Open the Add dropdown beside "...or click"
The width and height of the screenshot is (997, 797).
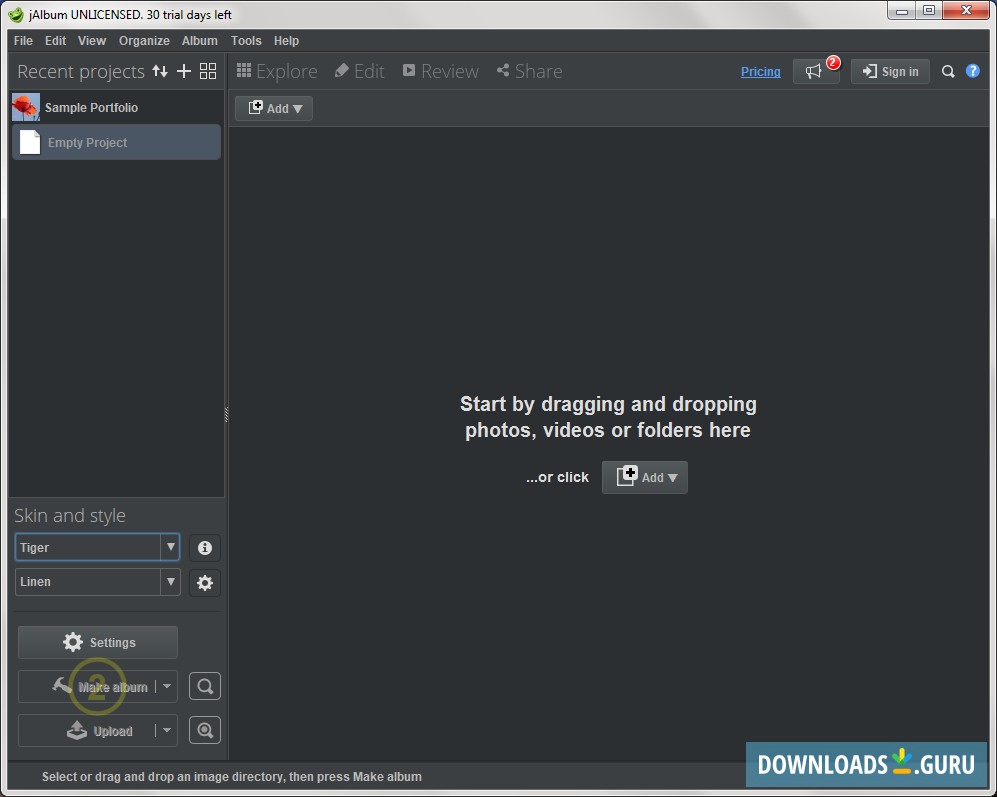tap(645, 477)
